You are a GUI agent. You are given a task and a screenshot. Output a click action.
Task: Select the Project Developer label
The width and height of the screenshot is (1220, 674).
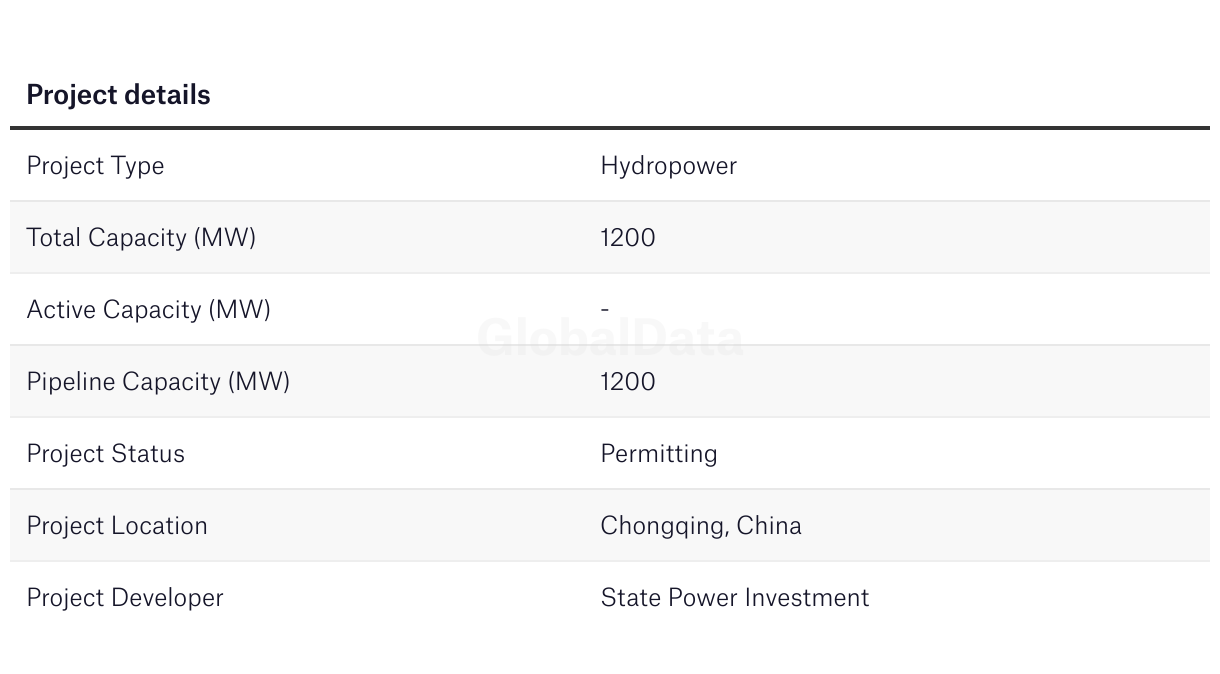pyautogui.click(x=125, y=598)
